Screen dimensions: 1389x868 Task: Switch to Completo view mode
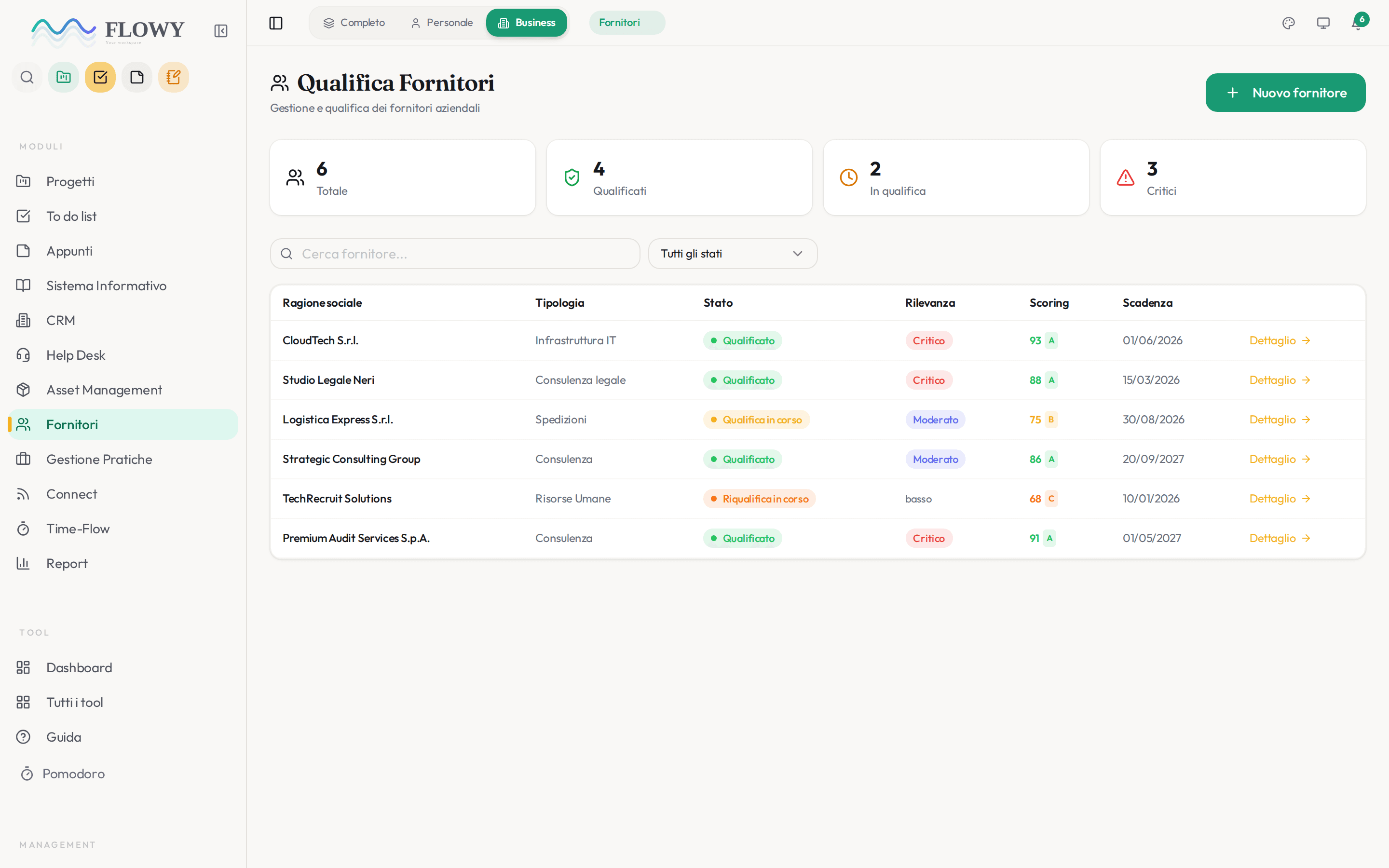click(x=354, y=23)
